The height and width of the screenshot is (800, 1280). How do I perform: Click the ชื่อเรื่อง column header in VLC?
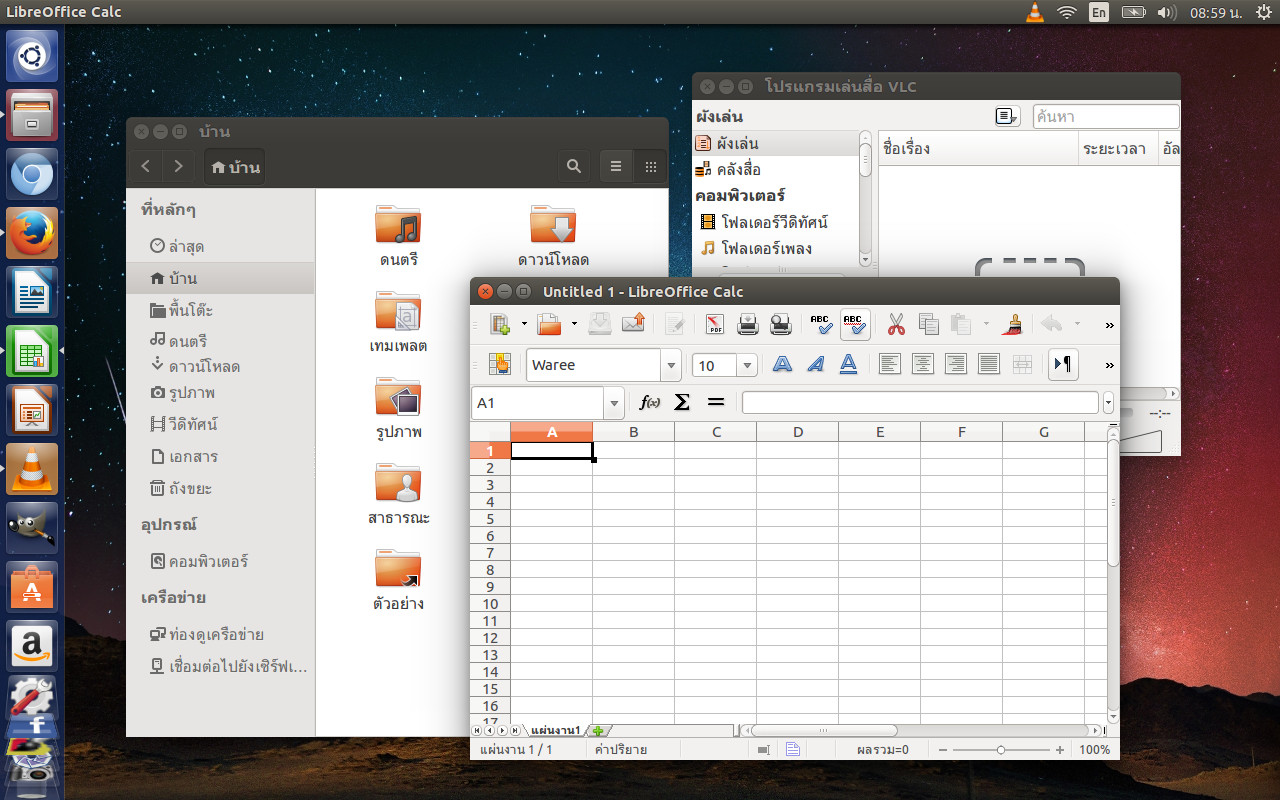coord(978,148)
